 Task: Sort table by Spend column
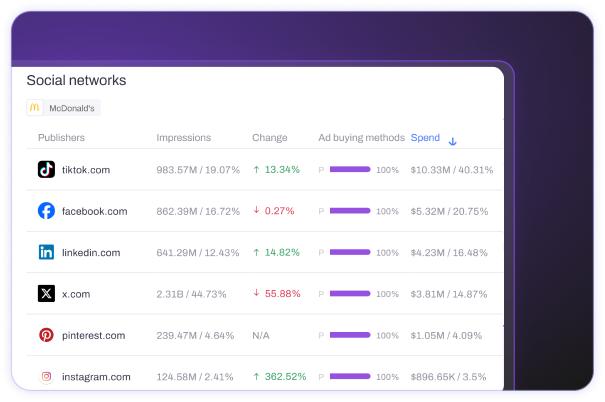pyautogui.click(x=425, y=138)
